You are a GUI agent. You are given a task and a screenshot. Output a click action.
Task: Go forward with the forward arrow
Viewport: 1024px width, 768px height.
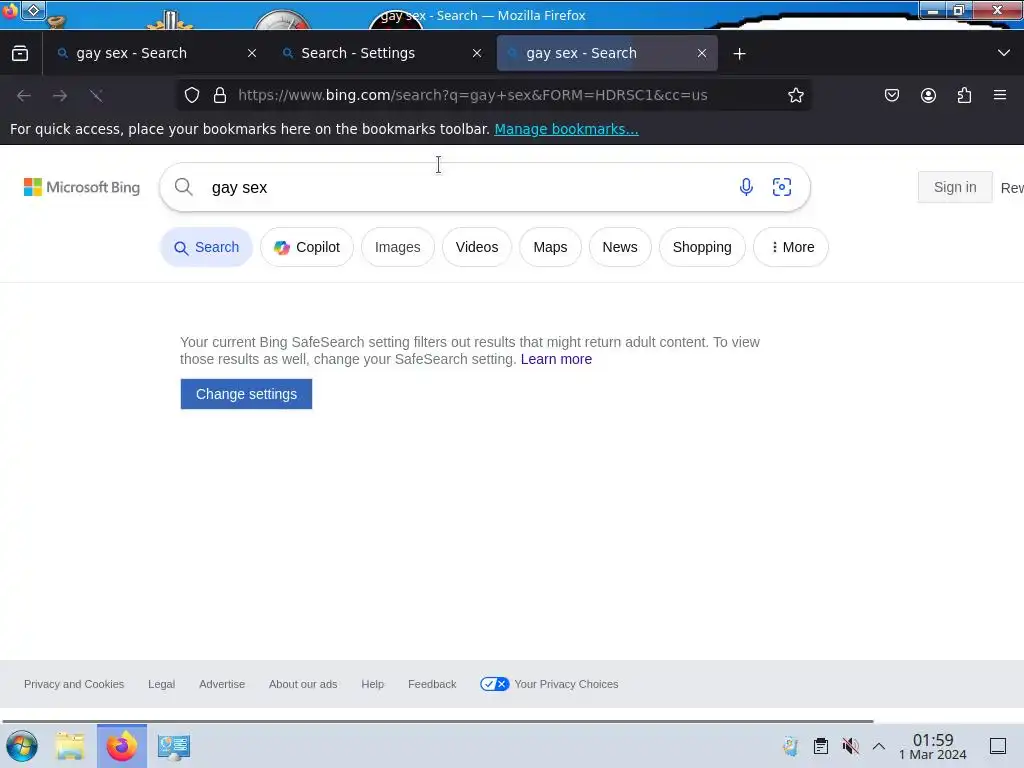click(x=60, y=95)
